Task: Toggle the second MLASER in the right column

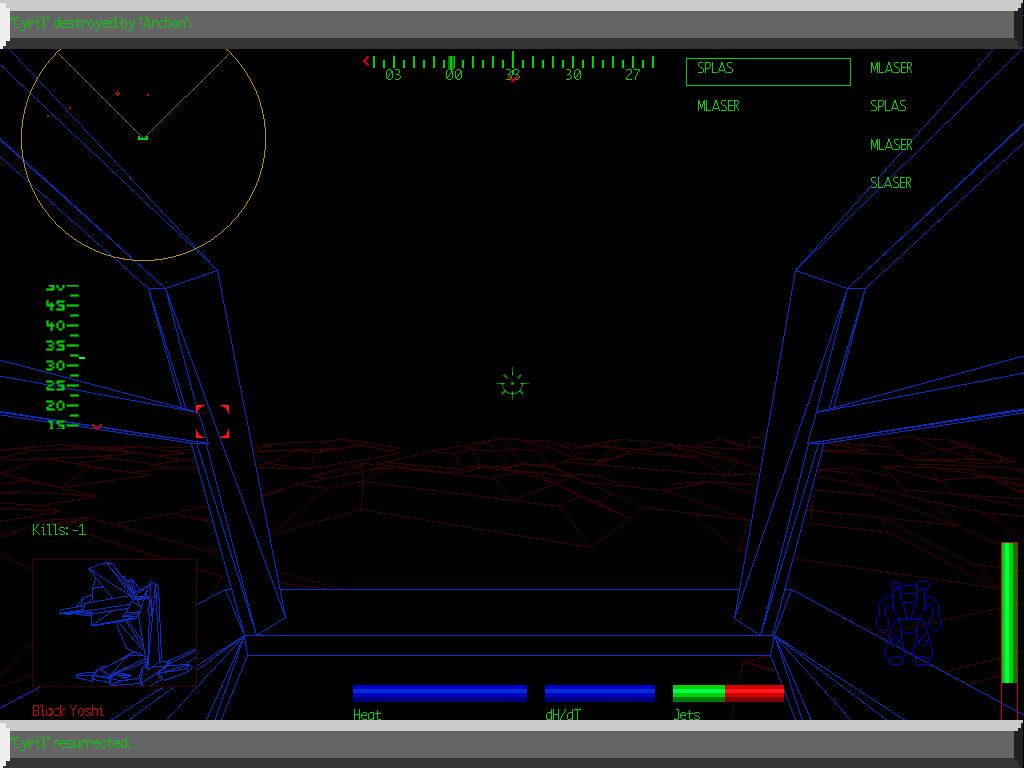Action: [890, 144]
